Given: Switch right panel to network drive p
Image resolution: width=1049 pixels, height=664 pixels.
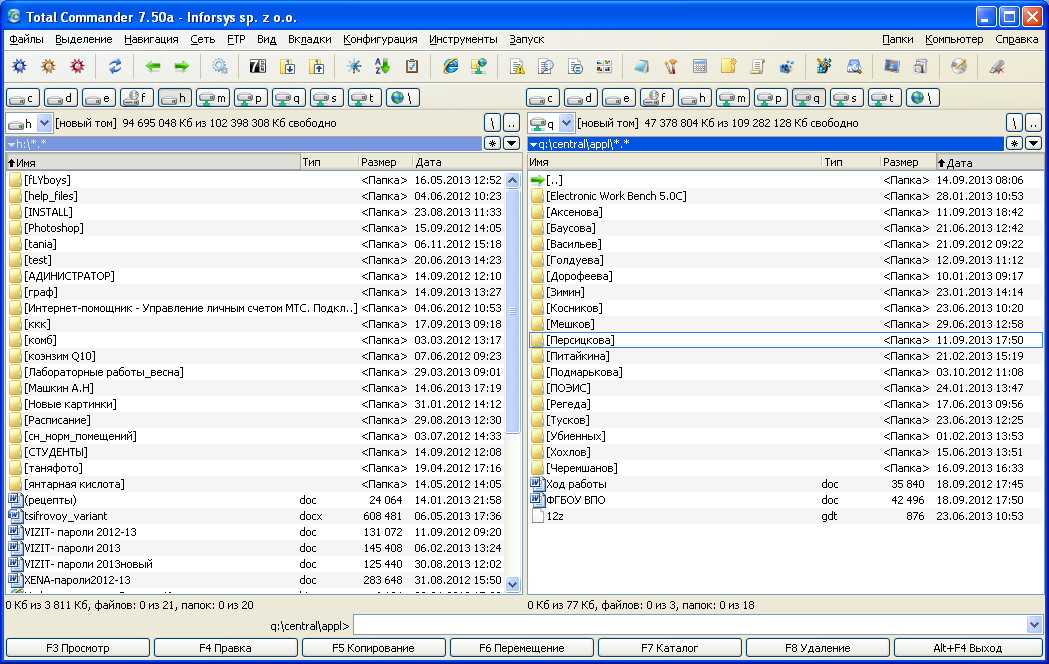Looking at the screenshot, I should (x=771, y=98).
